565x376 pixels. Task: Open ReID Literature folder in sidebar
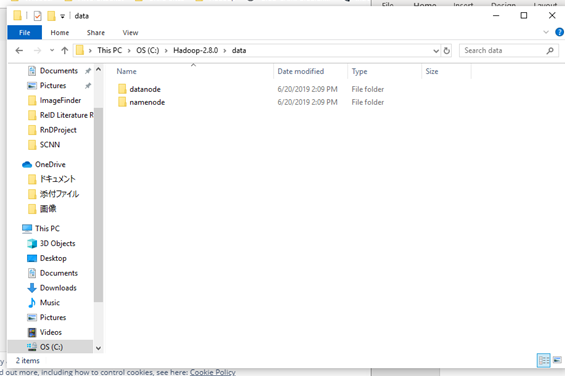(66, 115)
